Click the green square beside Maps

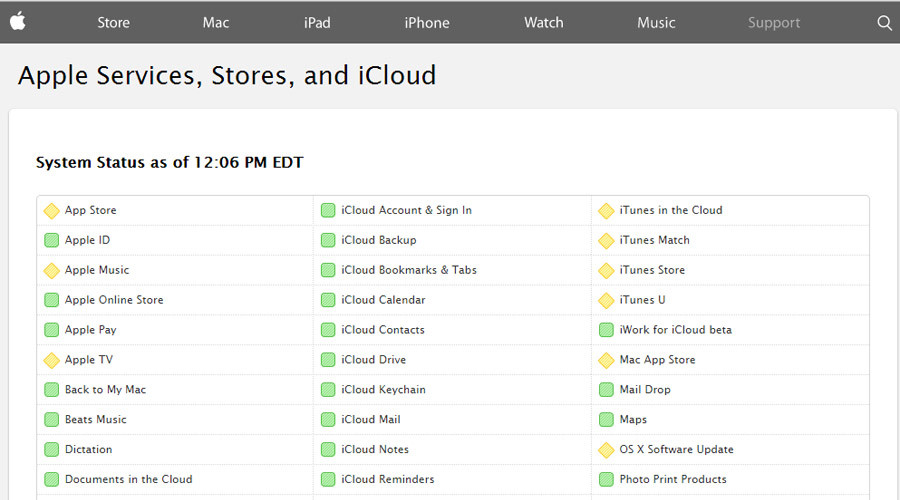click(x=606, y=419)
